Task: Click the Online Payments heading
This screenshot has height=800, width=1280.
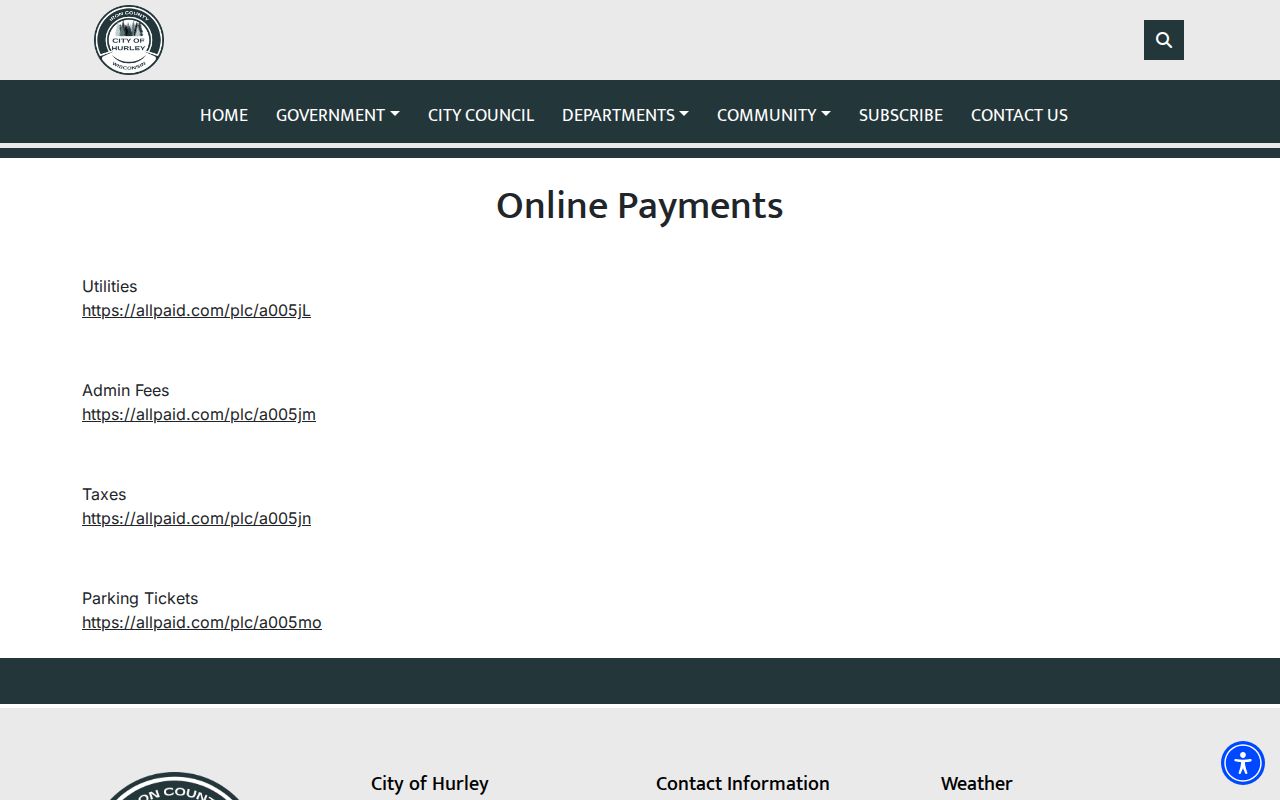Action: coord(640,206)
